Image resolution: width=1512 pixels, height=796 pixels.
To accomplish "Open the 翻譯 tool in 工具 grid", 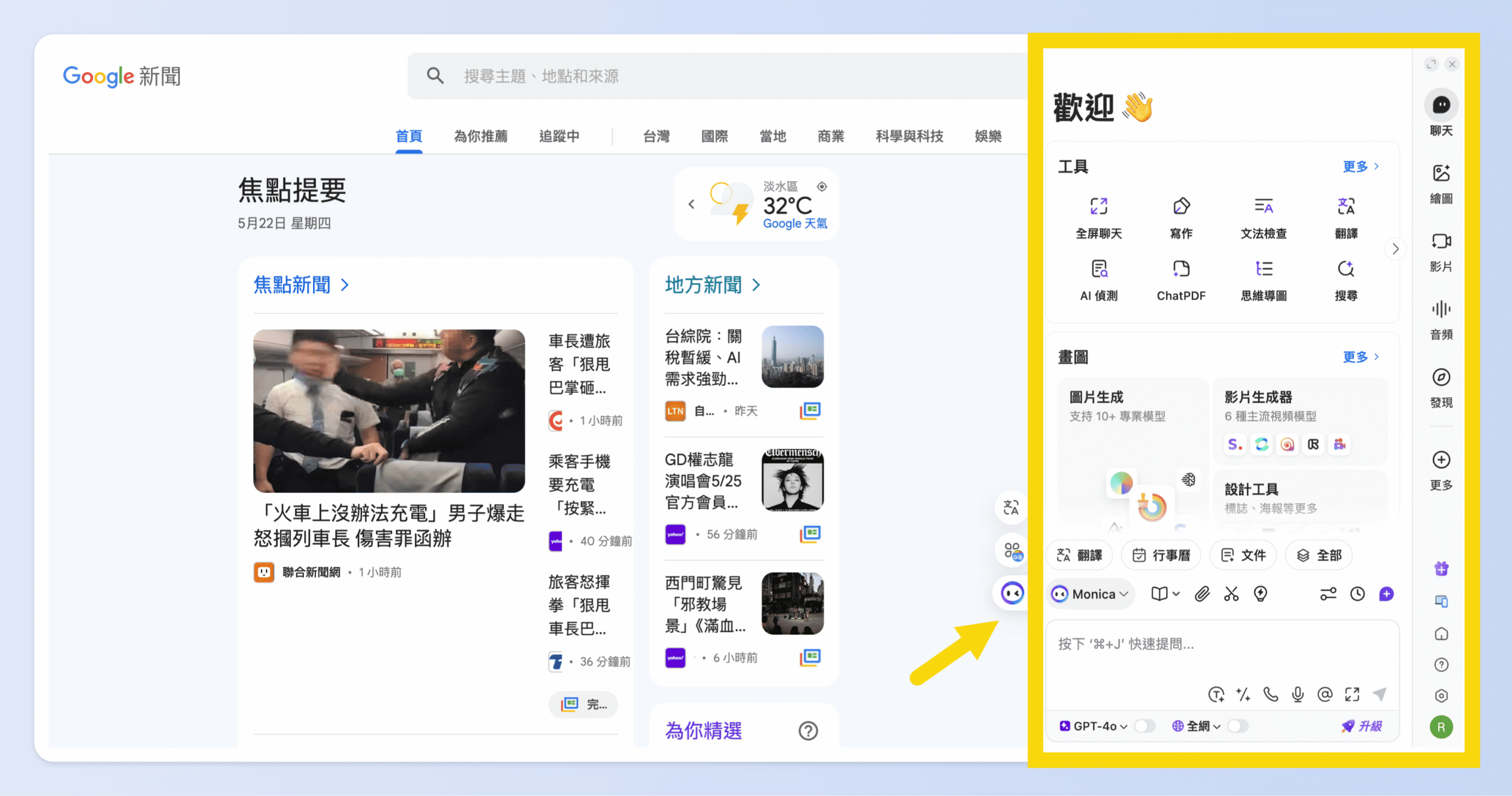I will point(1346,217).
